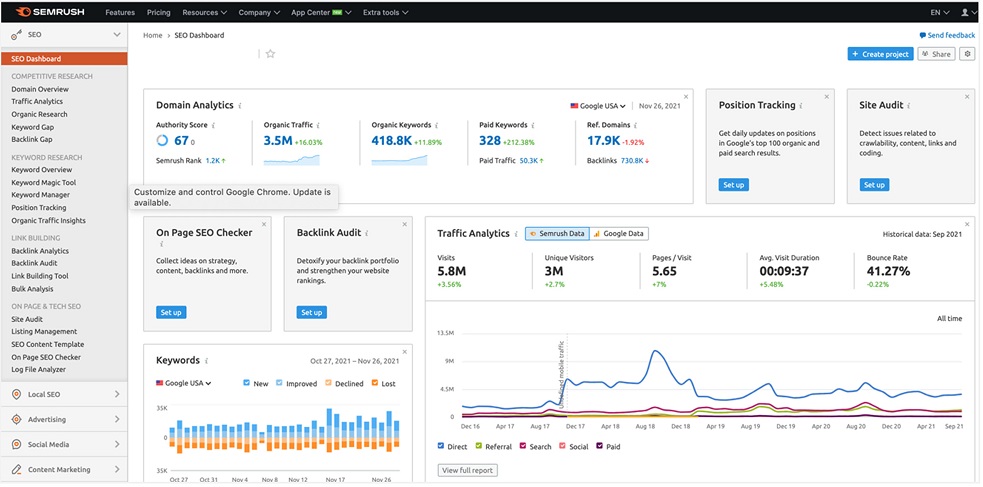The width and height of the screenshot is (983, 487).
Task: Toggle the Direct traffic checkbox
Action: [x=442, y=446]
